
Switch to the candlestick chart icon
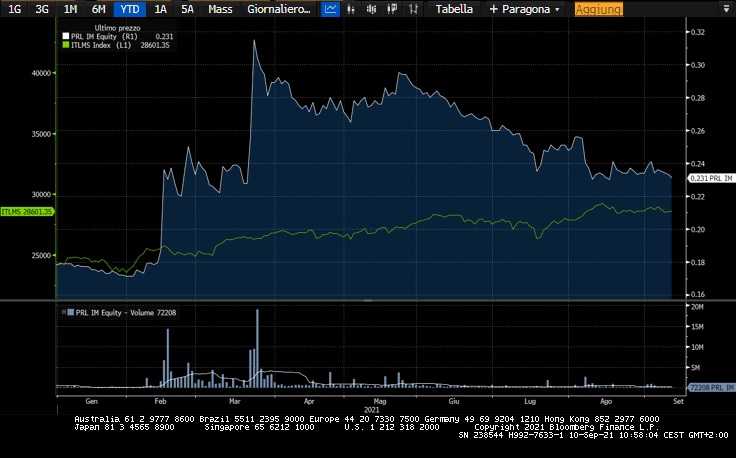point(371,9)
